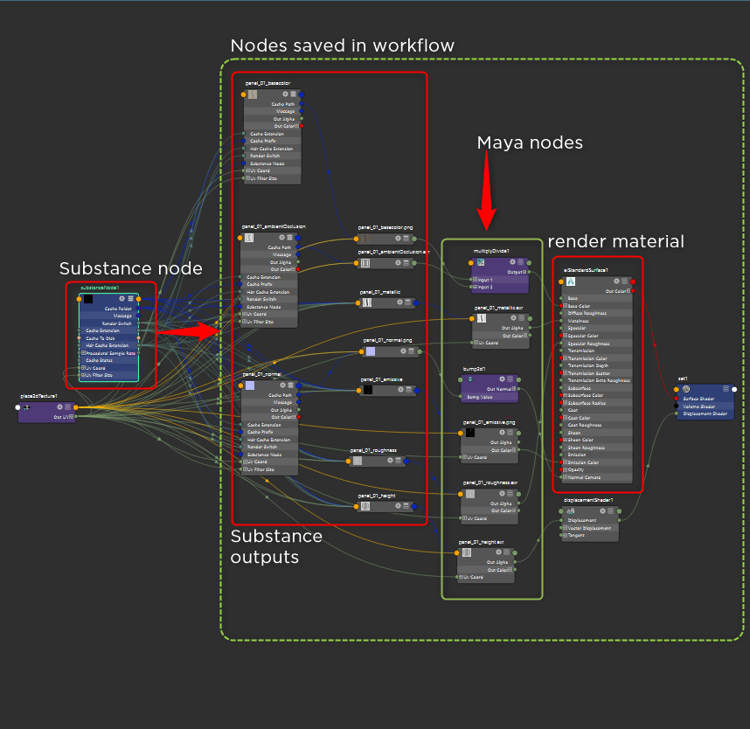Click Cache Path attribute on panel_01_basecolor node
Screen dimensions: 750x729
283,104
